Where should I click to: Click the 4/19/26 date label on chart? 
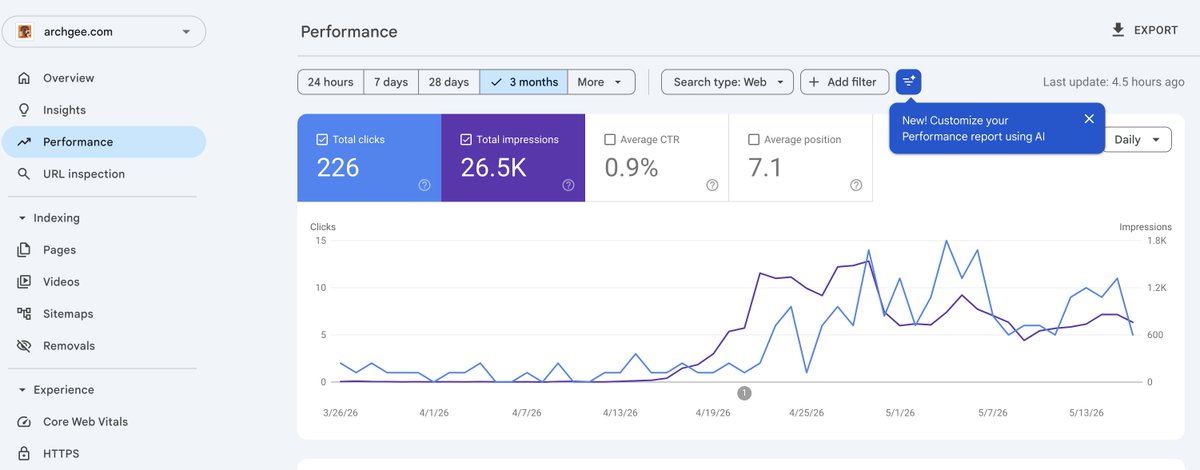715,411
